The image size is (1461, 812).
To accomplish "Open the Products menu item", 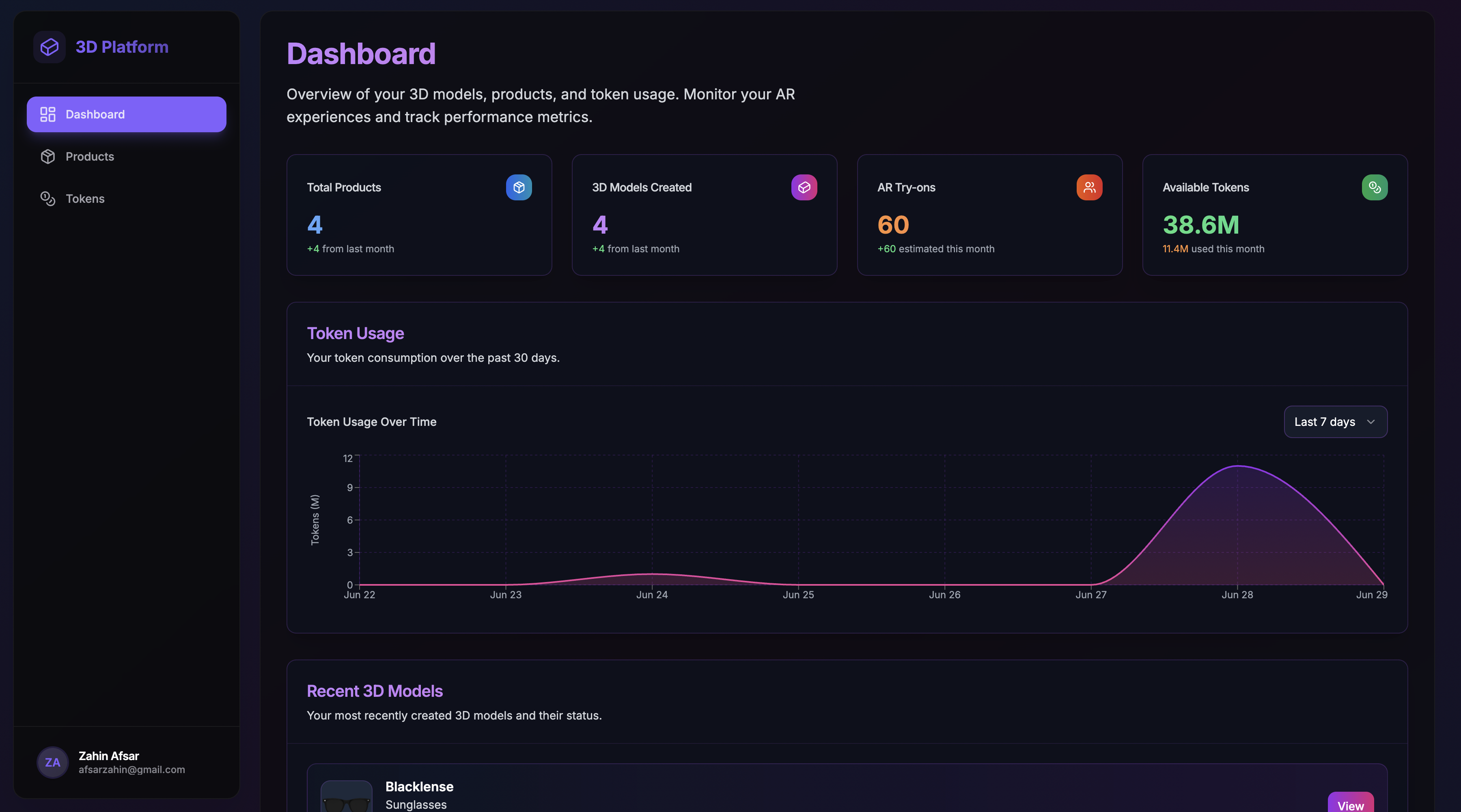I will 90,157.
